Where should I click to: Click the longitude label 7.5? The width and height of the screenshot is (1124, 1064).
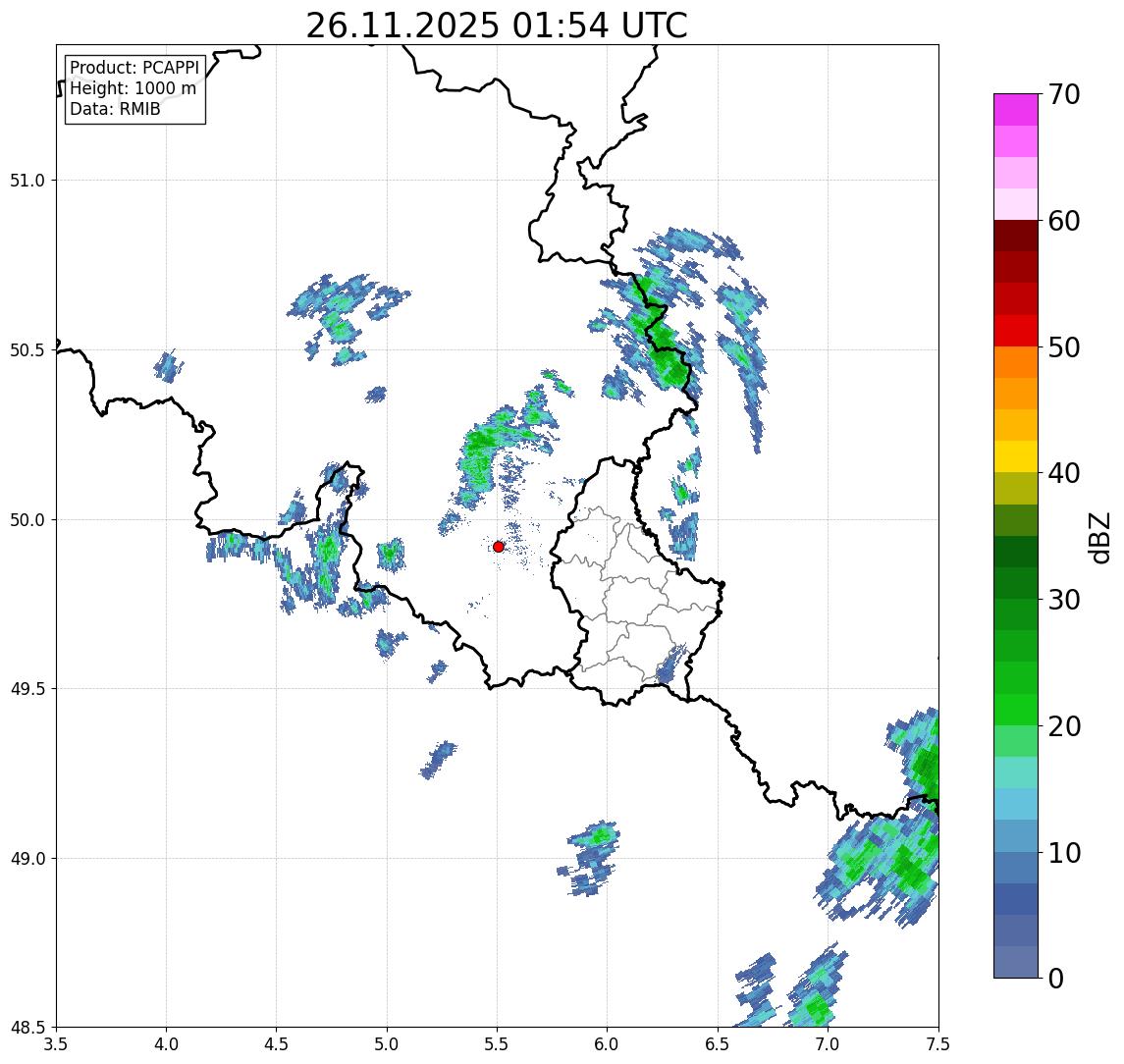(x=938, y=1043)
